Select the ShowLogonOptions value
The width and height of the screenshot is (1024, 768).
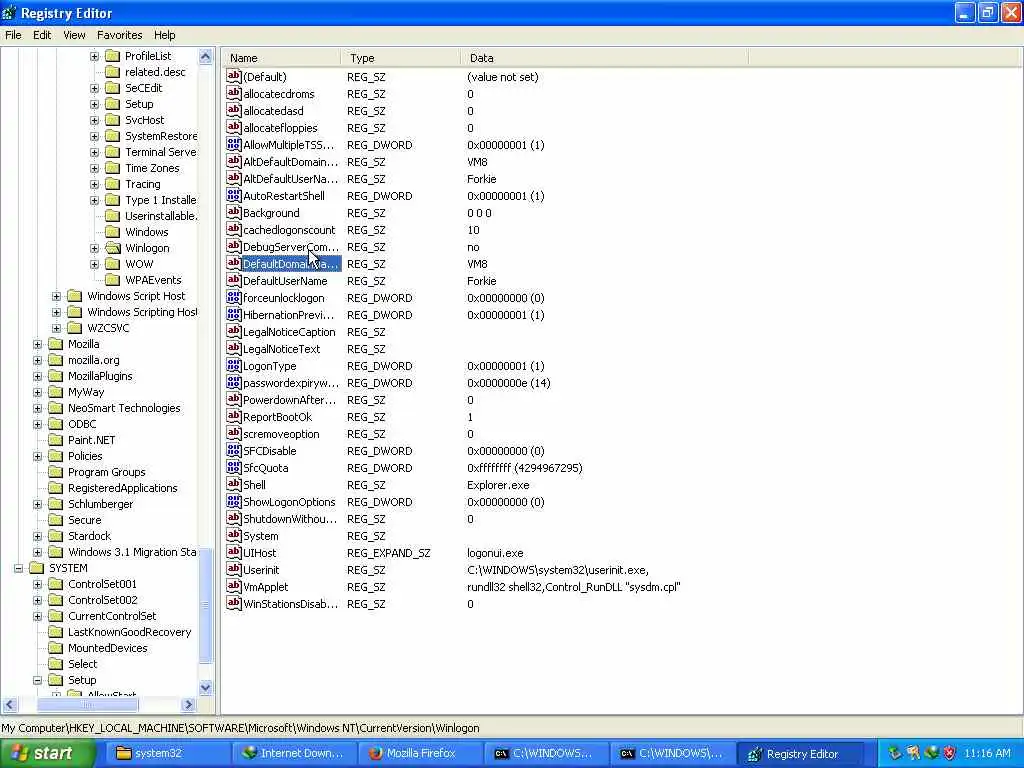[289, 502]
